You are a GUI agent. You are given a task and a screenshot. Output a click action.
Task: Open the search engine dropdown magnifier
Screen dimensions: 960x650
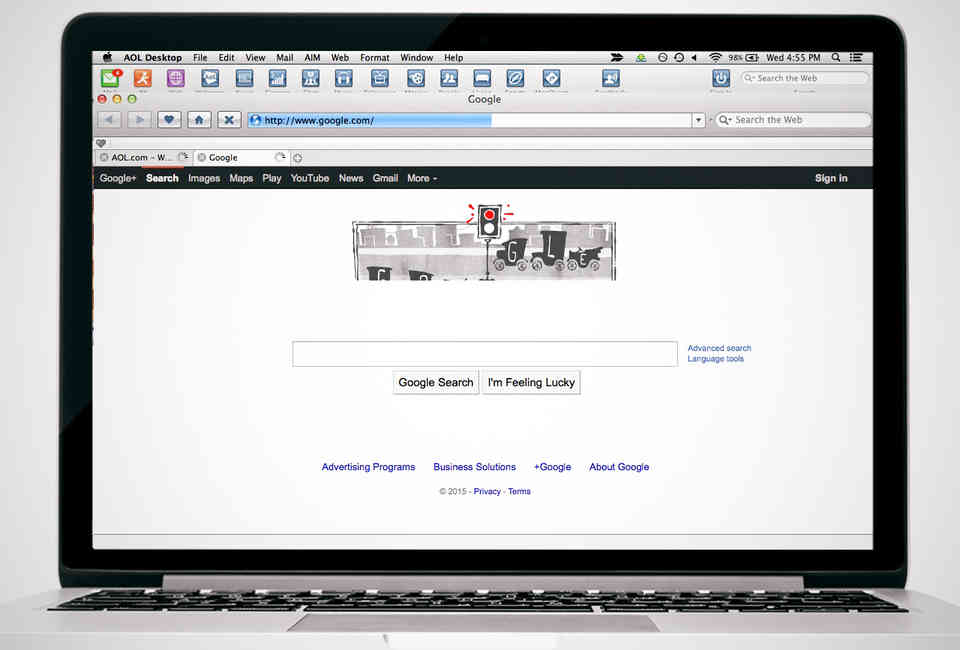coord(725,120)
